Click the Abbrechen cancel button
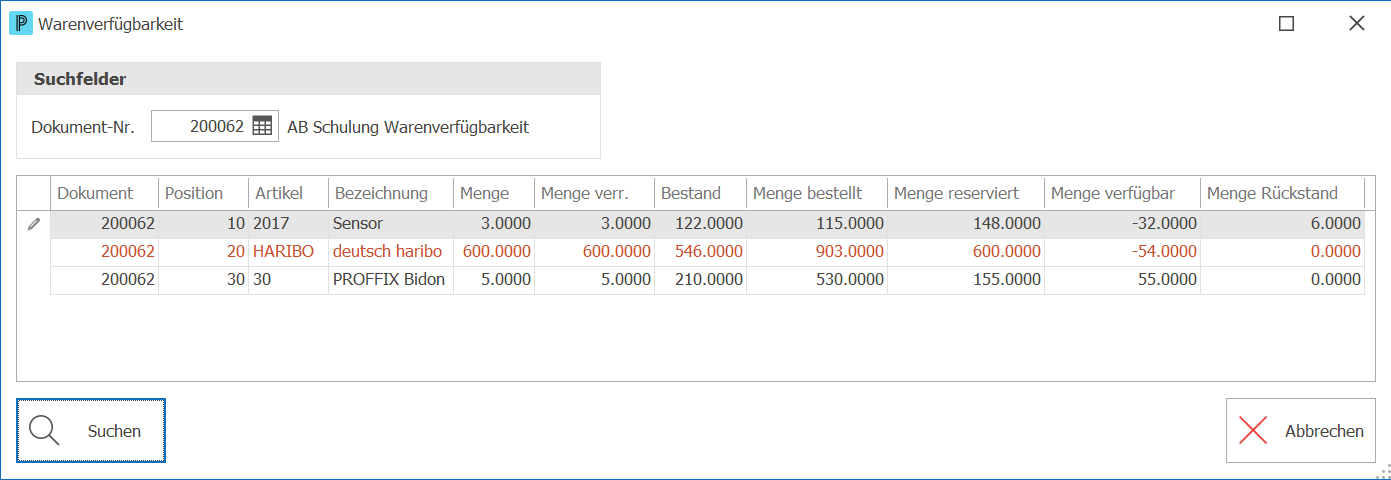The width and height of the screenshot is (1391, 480). 1300,431
